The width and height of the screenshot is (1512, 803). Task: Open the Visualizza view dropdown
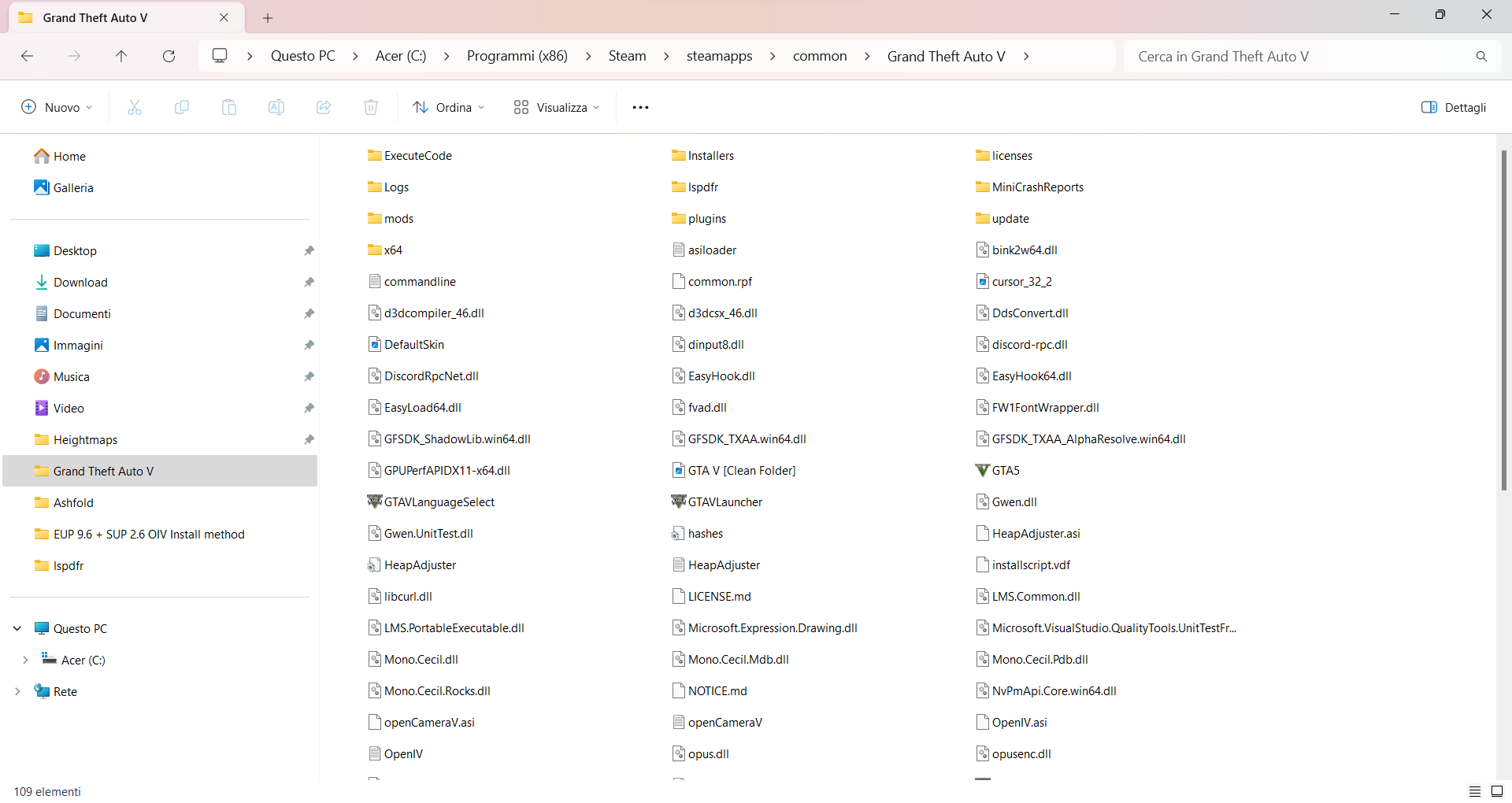click(557, 107)
